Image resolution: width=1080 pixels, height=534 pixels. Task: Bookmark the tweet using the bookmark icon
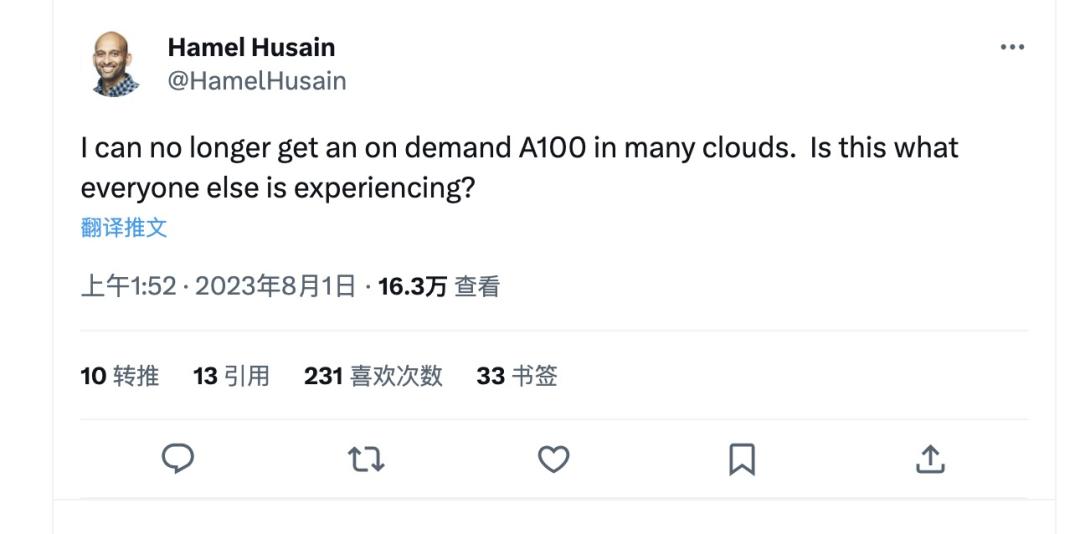741,459
